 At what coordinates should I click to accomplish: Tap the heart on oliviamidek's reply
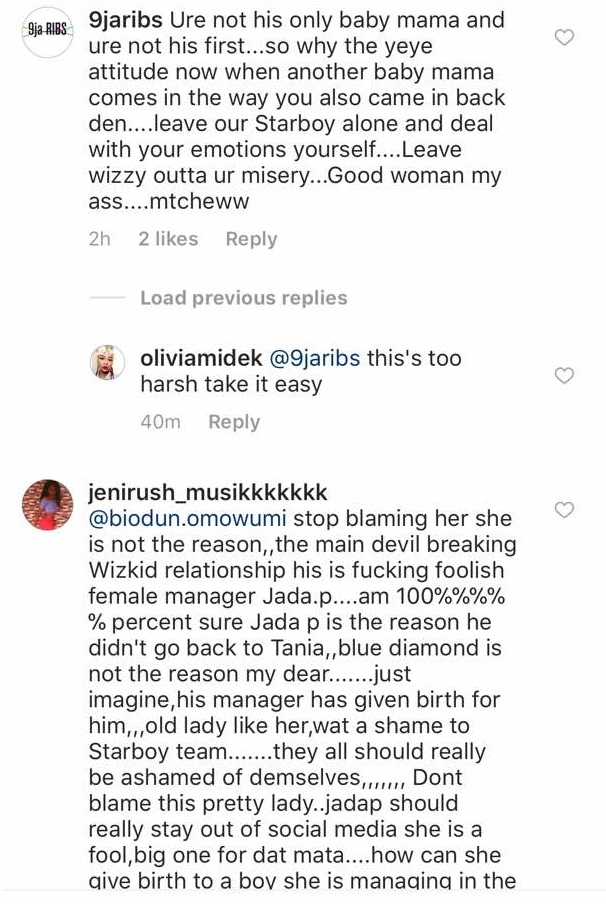click(564, 376)
